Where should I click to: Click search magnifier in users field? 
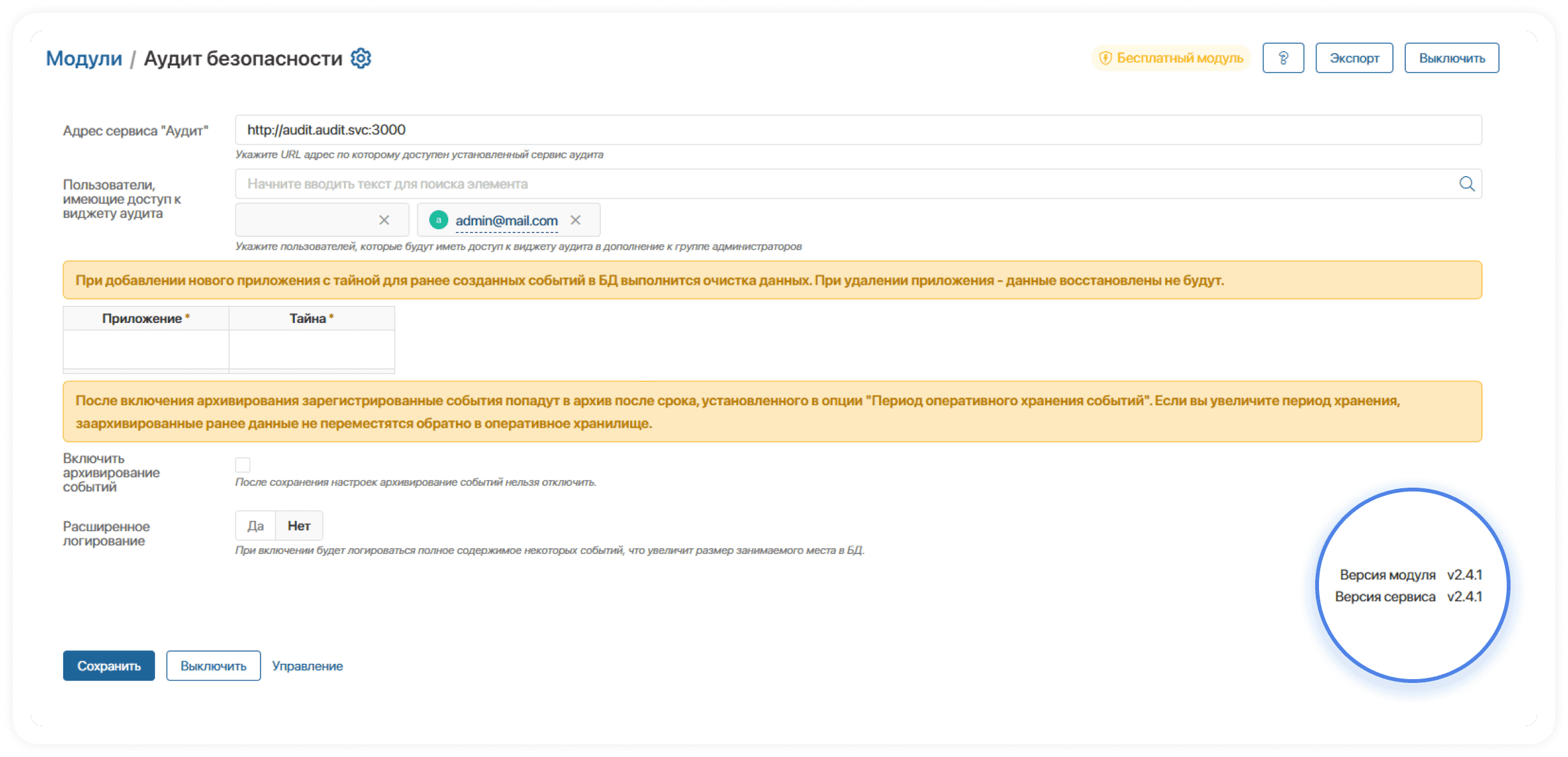coord(1466,184)
